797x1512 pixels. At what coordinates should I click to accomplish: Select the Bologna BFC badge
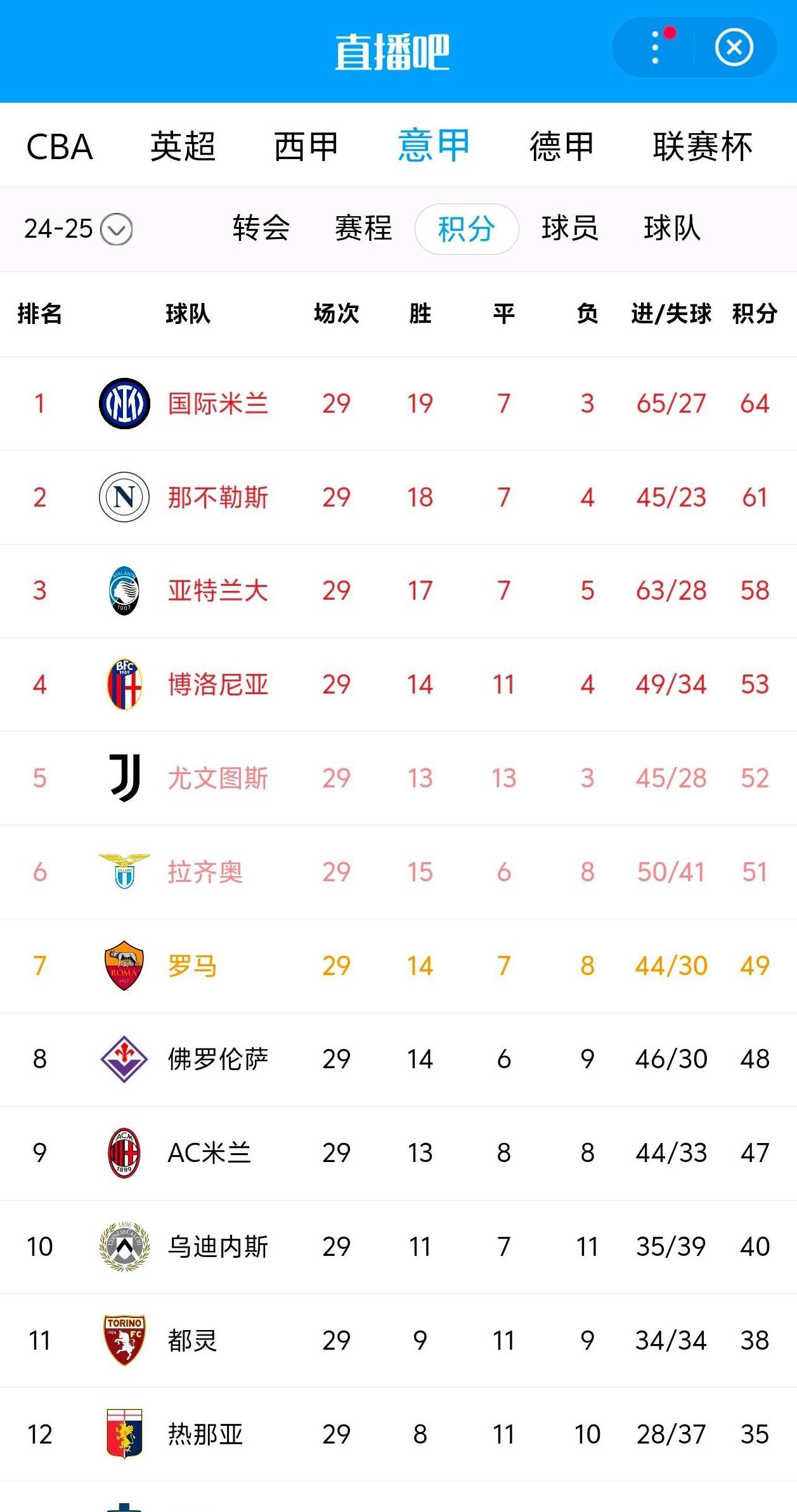click(123, 684)
